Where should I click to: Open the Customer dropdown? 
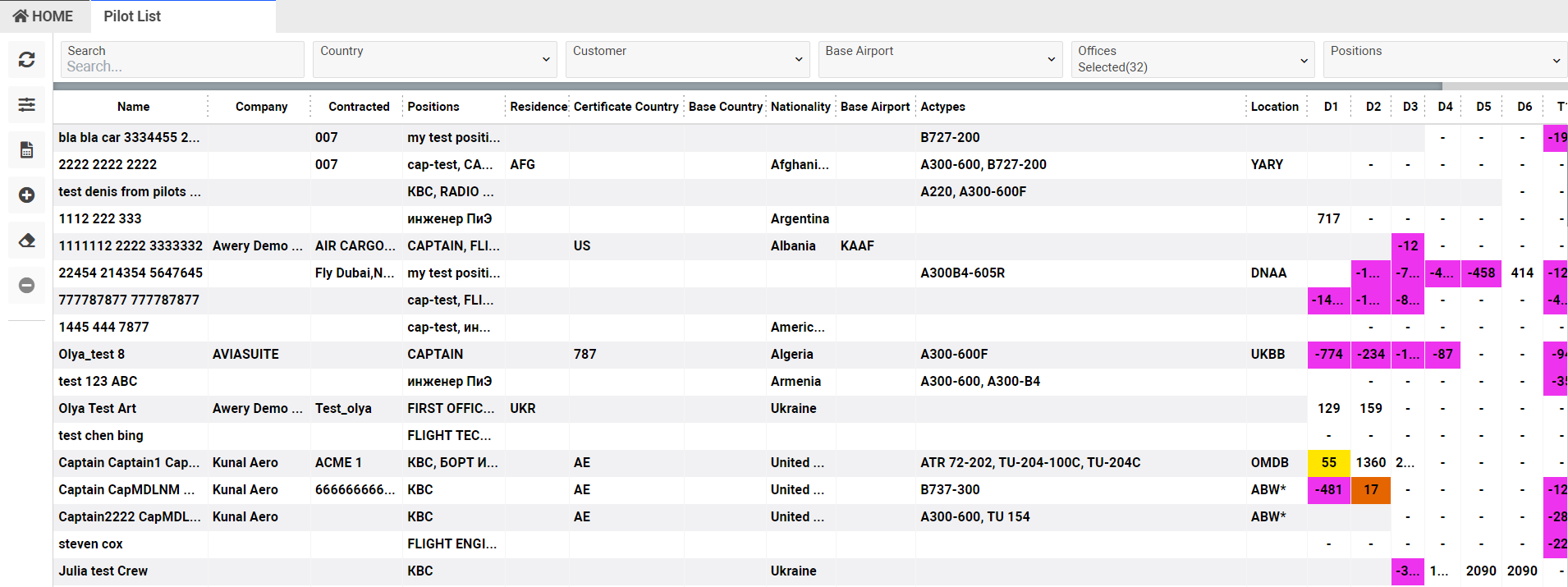pyautogui.click(x=687, y=59)
